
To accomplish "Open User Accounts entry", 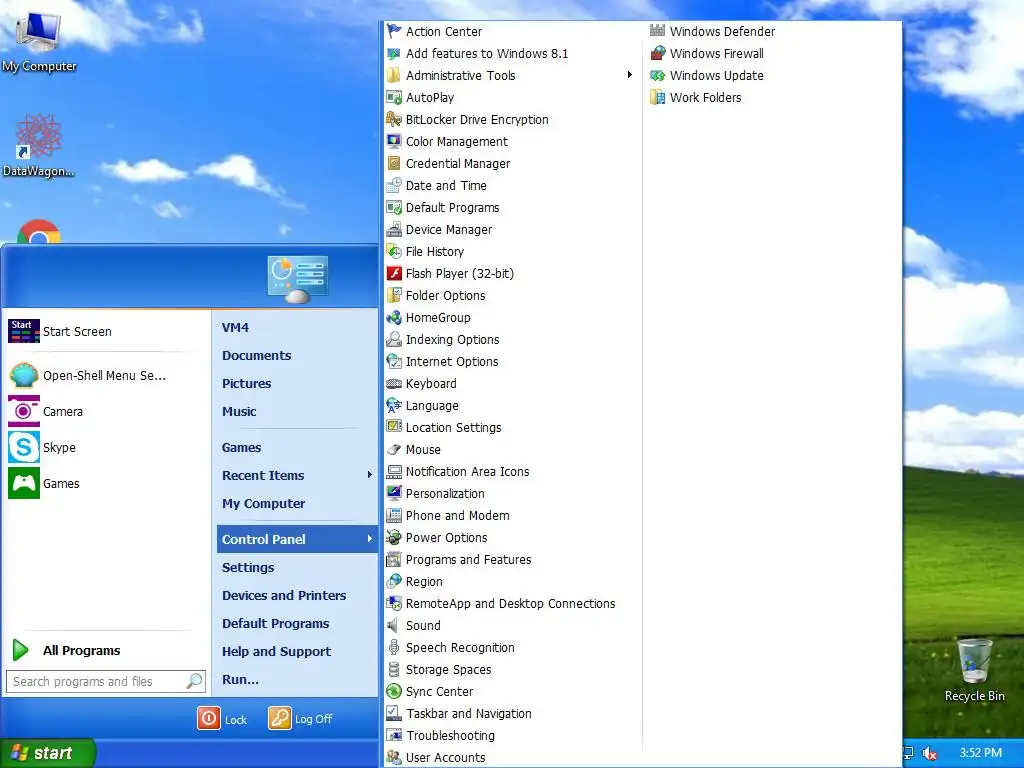I will point(445,758).
